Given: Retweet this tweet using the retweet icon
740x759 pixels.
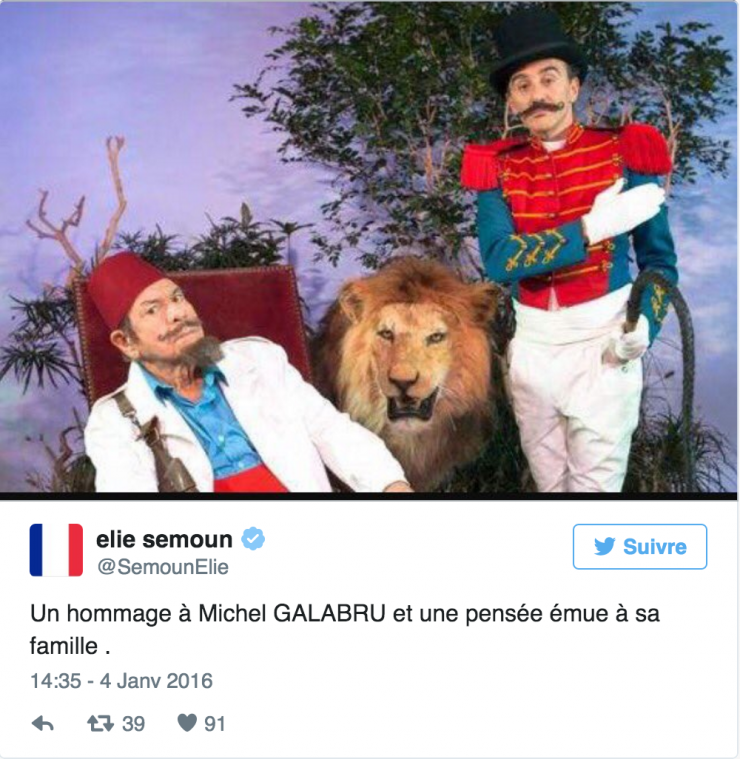Looking at the screenshot, I should tap(100, 724).
